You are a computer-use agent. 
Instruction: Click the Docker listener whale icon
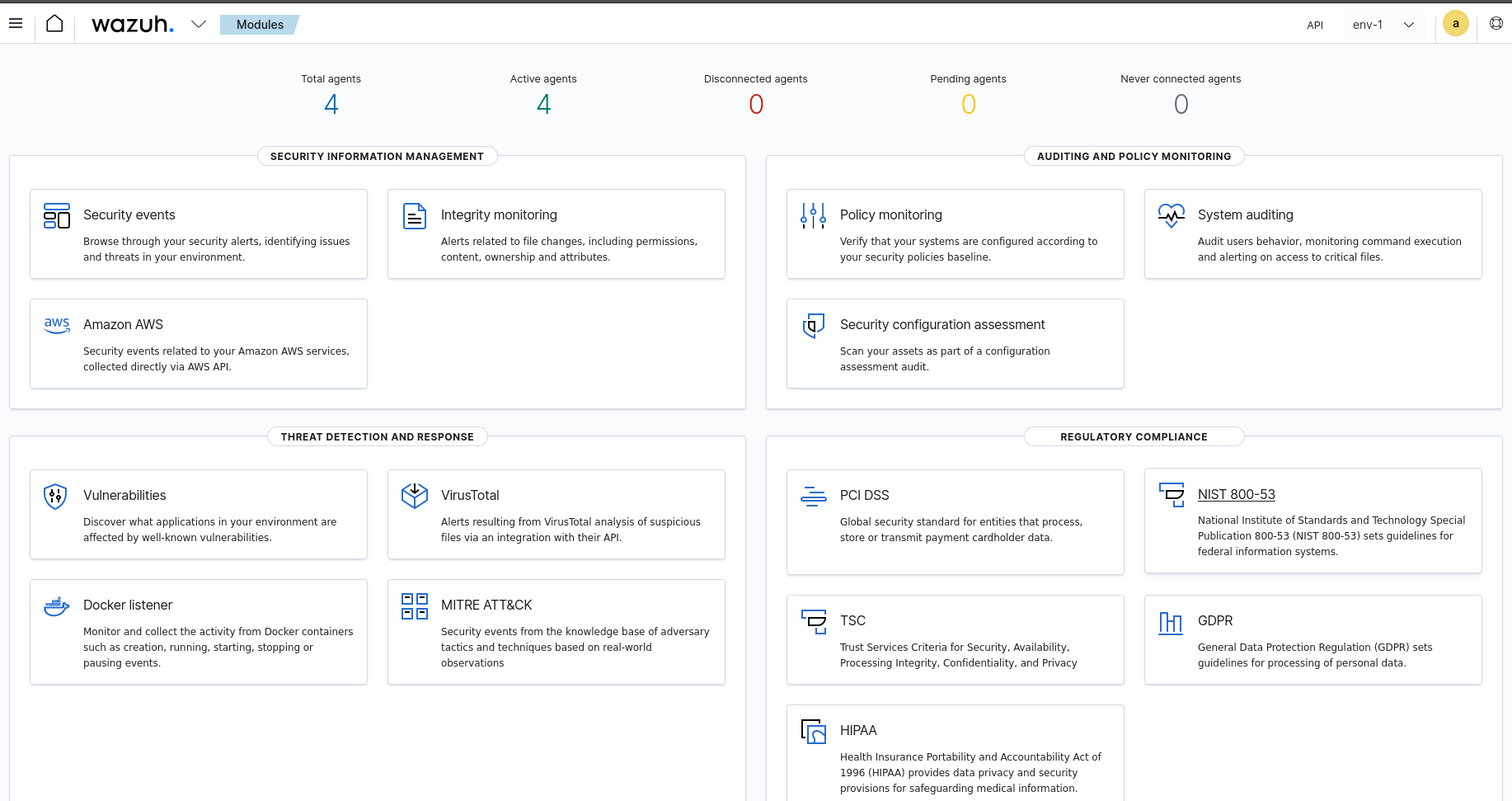55,605
